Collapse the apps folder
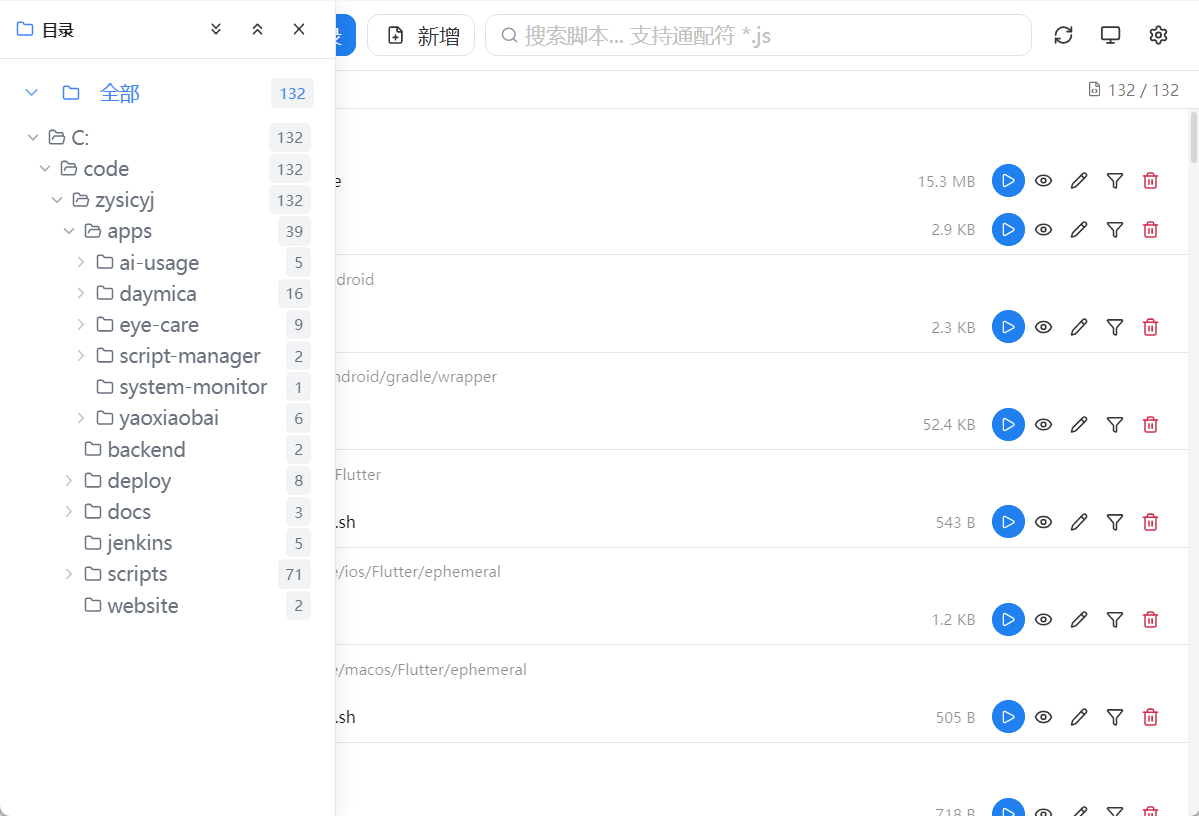This screenshot has height=816, width=1199. tap(69, 230)
